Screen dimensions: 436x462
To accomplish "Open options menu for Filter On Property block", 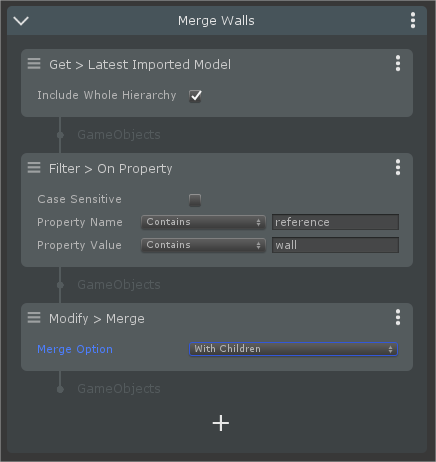I will click(398, 167).
